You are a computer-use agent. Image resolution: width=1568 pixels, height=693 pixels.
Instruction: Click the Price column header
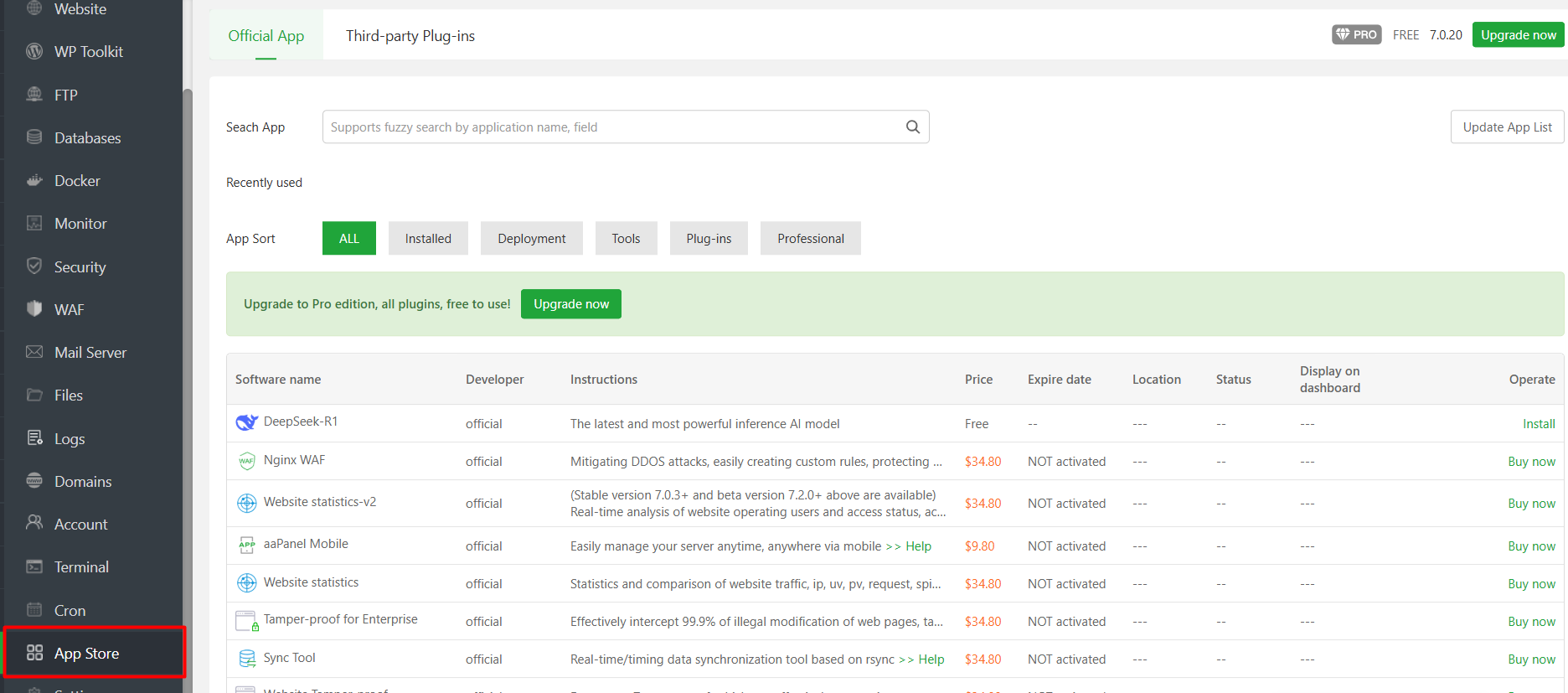[x=978, y=380]
